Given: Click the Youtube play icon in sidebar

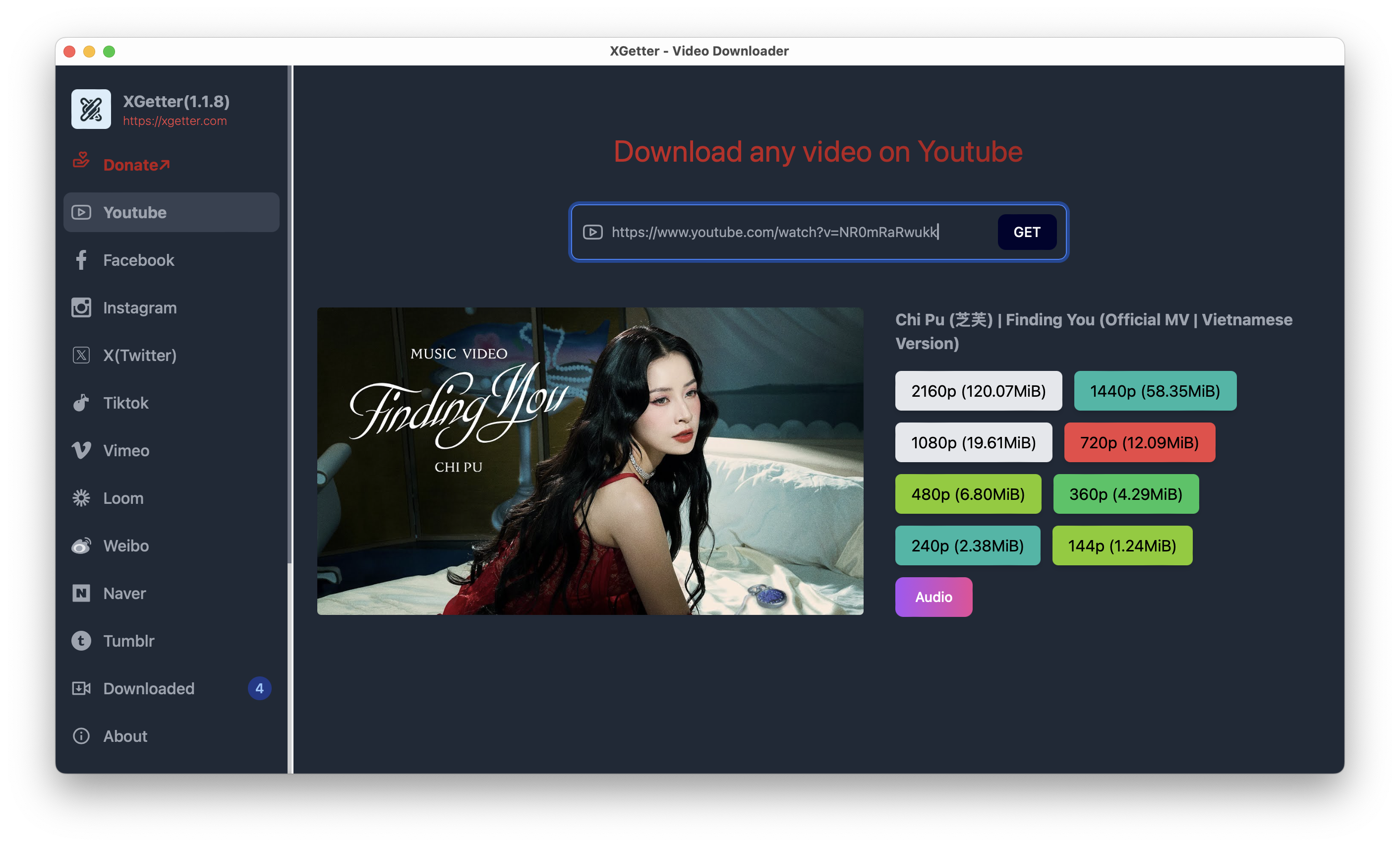Looking at the screenshot, I should 81,213.
